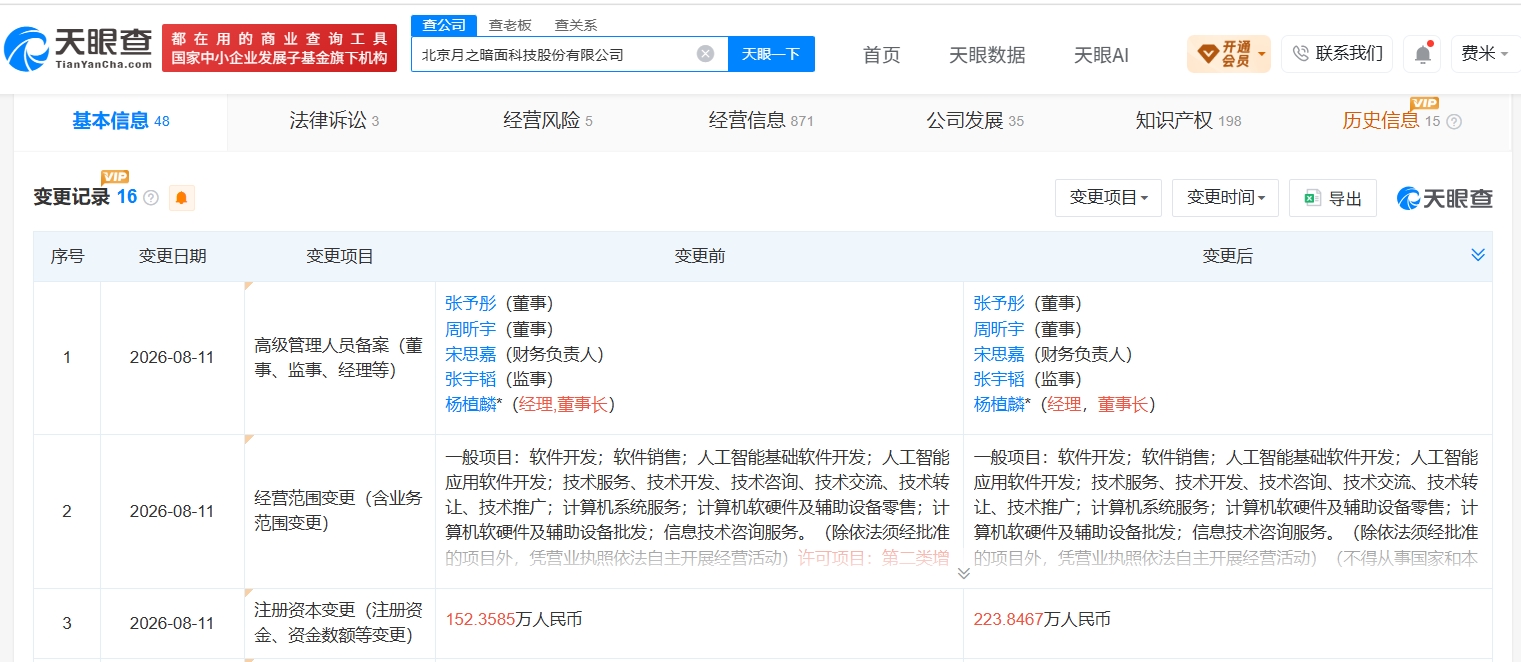Open 张宇韬 link in the 变更后 column
Viewport: 1521px width, 662px height.
[999, 378]
